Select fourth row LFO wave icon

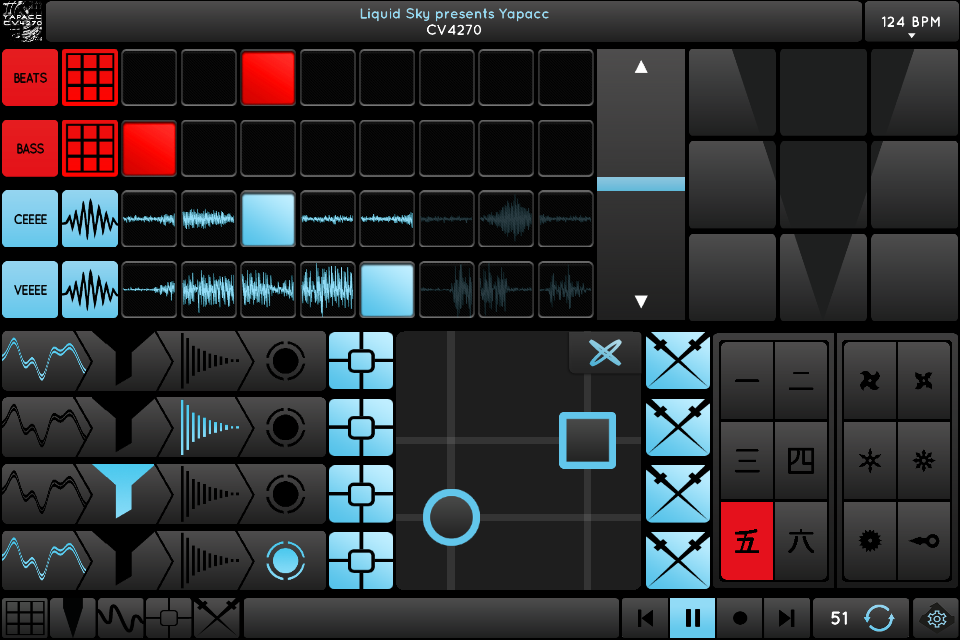(44, 561)
